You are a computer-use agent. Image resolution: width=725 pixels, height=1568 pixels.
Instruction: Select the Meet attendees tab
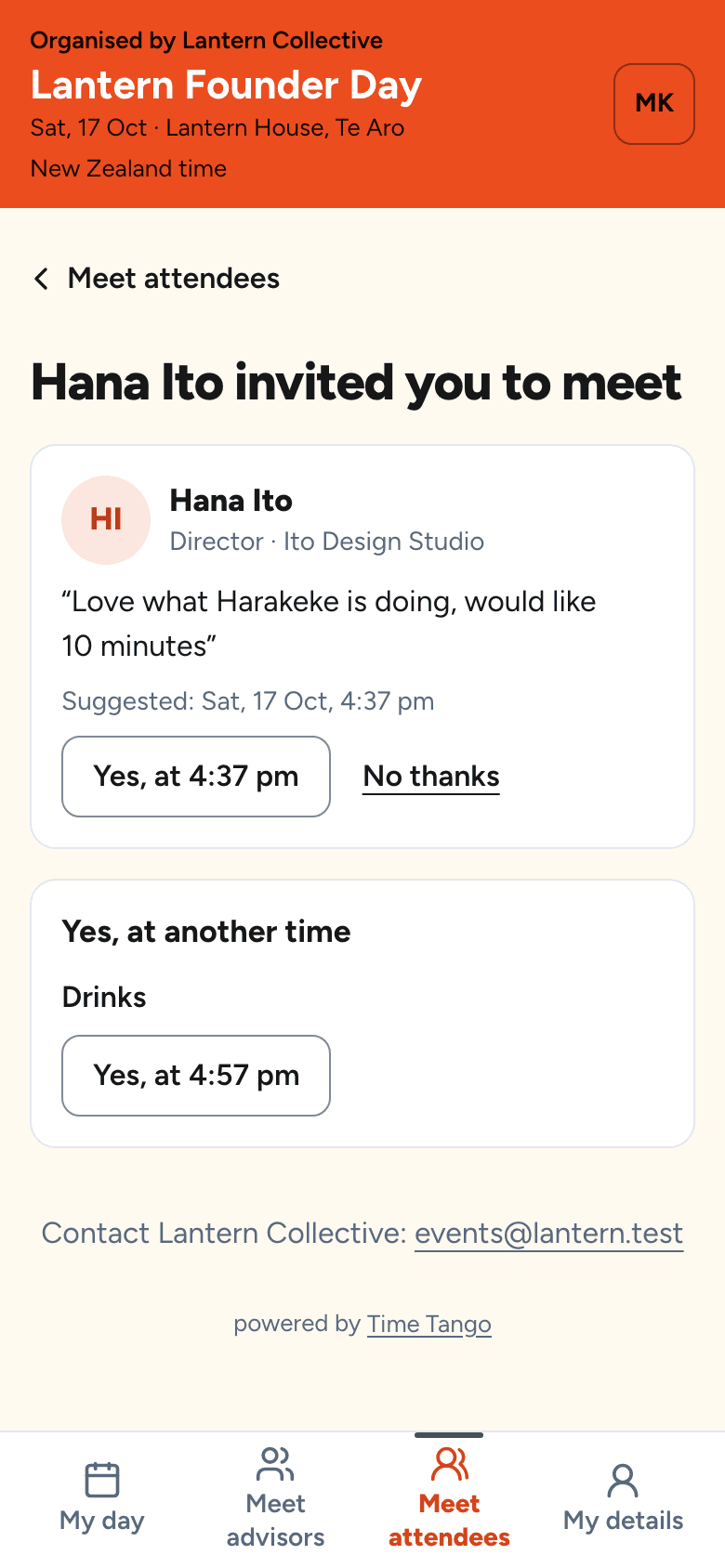449,1499
